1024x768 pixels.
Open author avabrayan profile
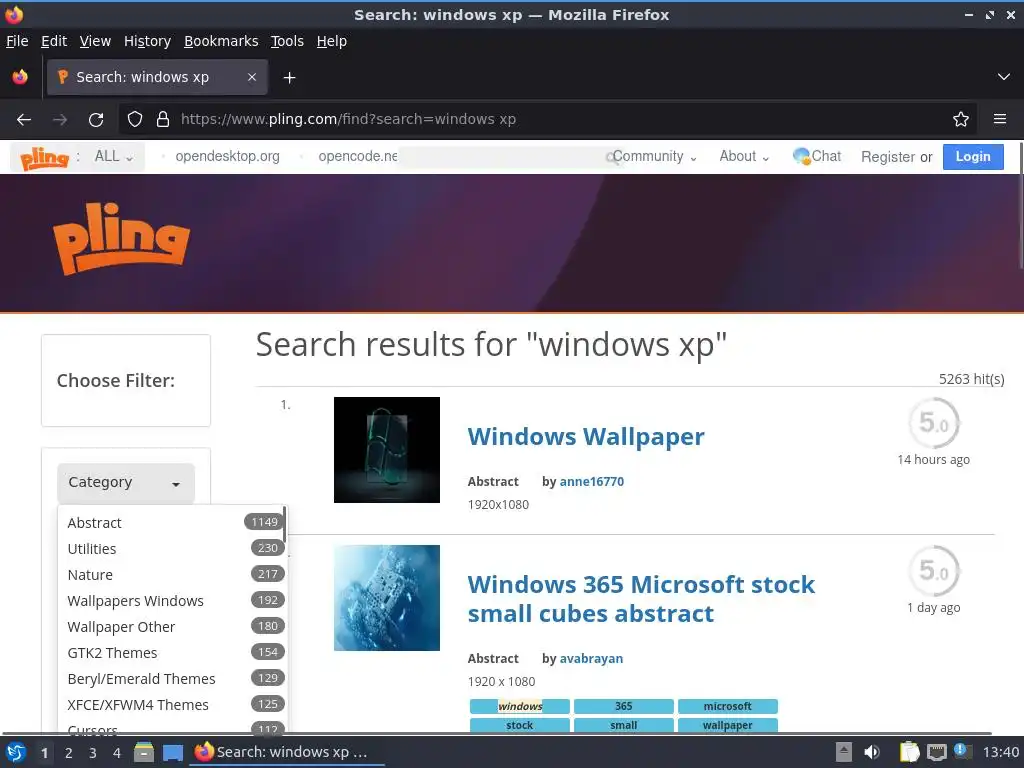pos(592,659)
